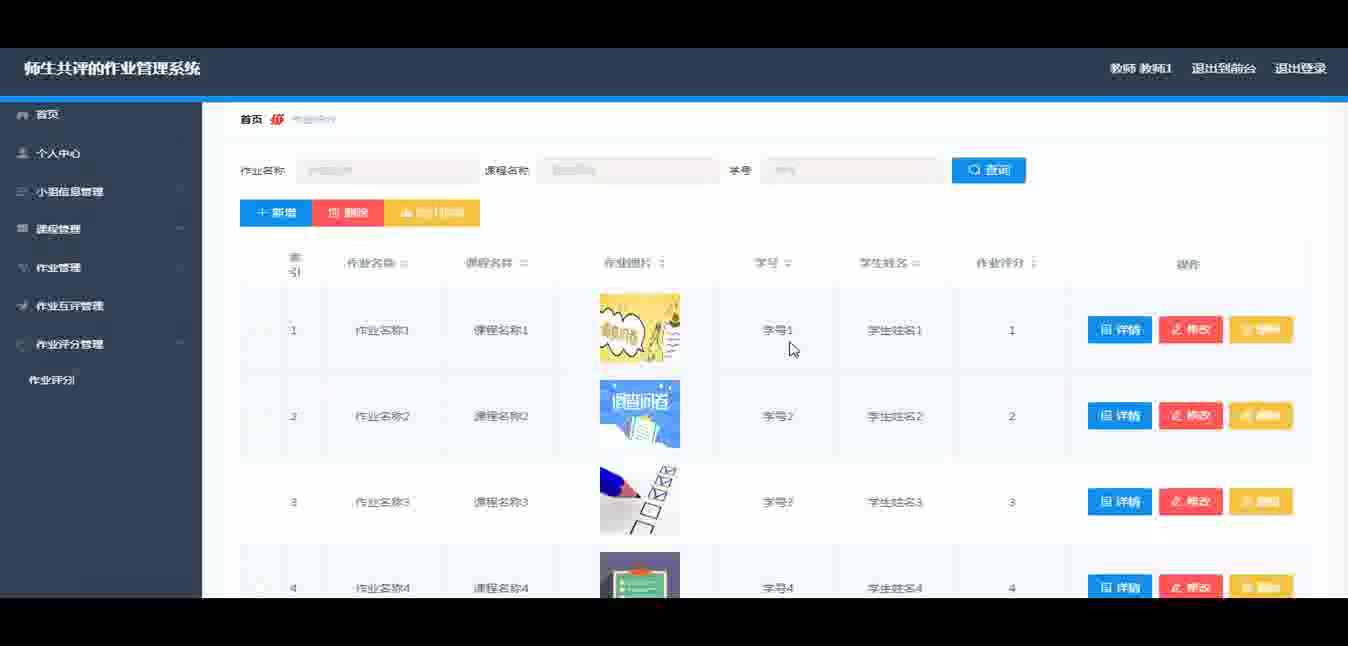Click the 查询 search button
The width and height of the screenshot is (1348, 646).
point(989,171)
